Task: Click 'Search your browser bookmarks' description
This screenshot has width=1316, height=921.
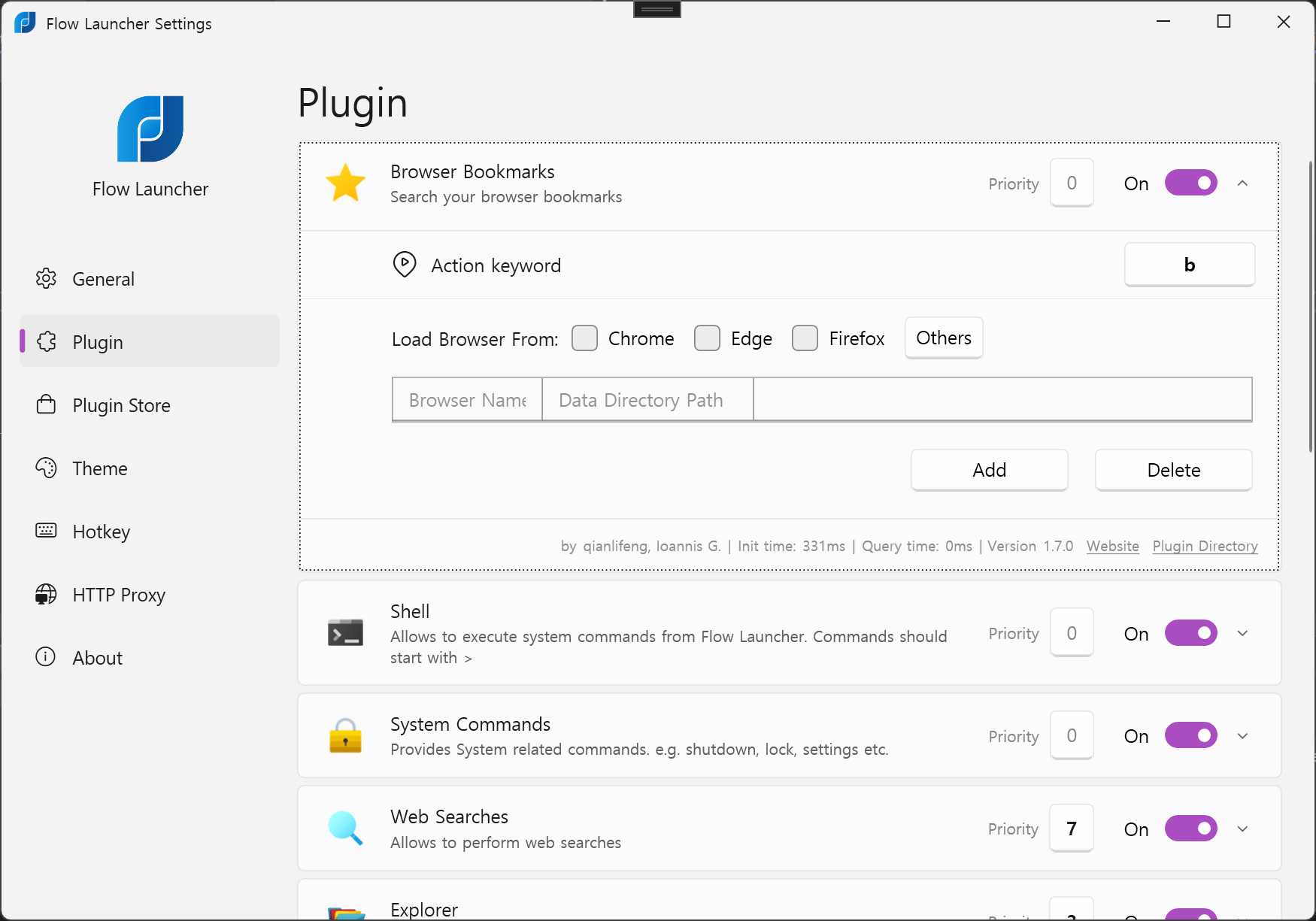Action: tap(506, 196)
